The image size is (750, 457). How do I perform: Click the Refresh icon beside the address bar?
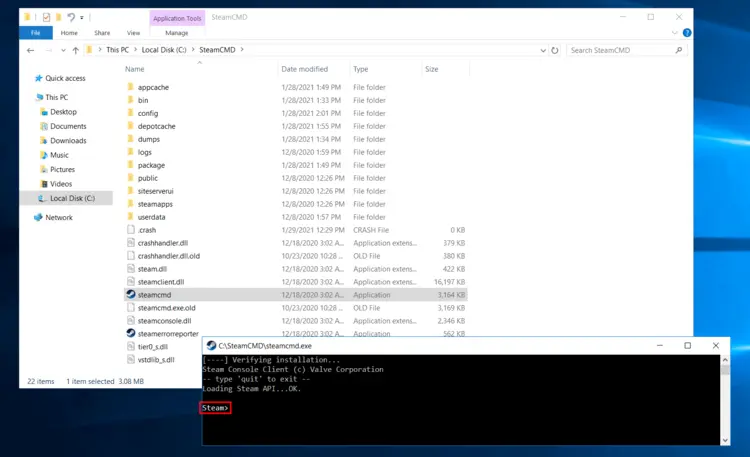(554, 49)
